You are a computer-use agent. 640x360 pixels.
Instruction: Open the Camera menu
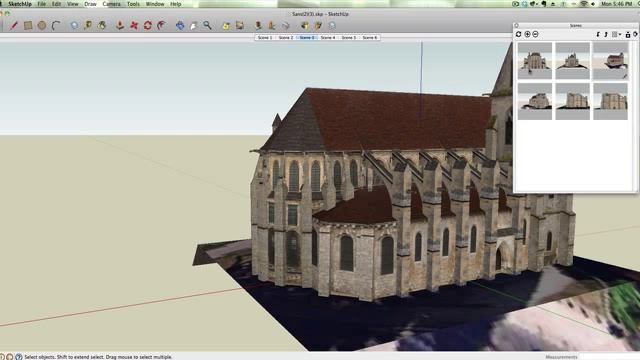(111, 4)
